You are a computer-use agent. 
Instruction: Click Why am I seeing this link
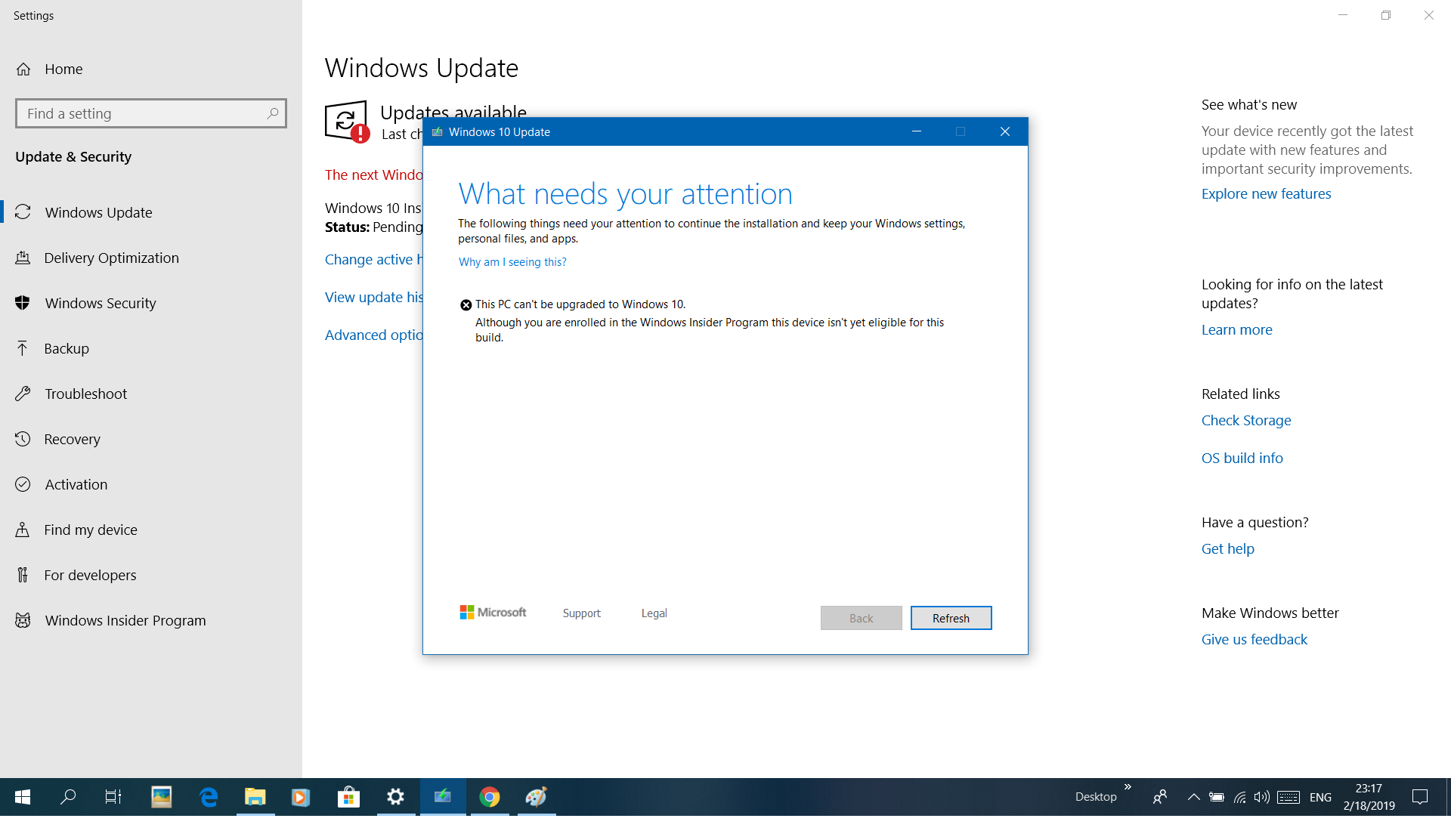coord(512,262)
